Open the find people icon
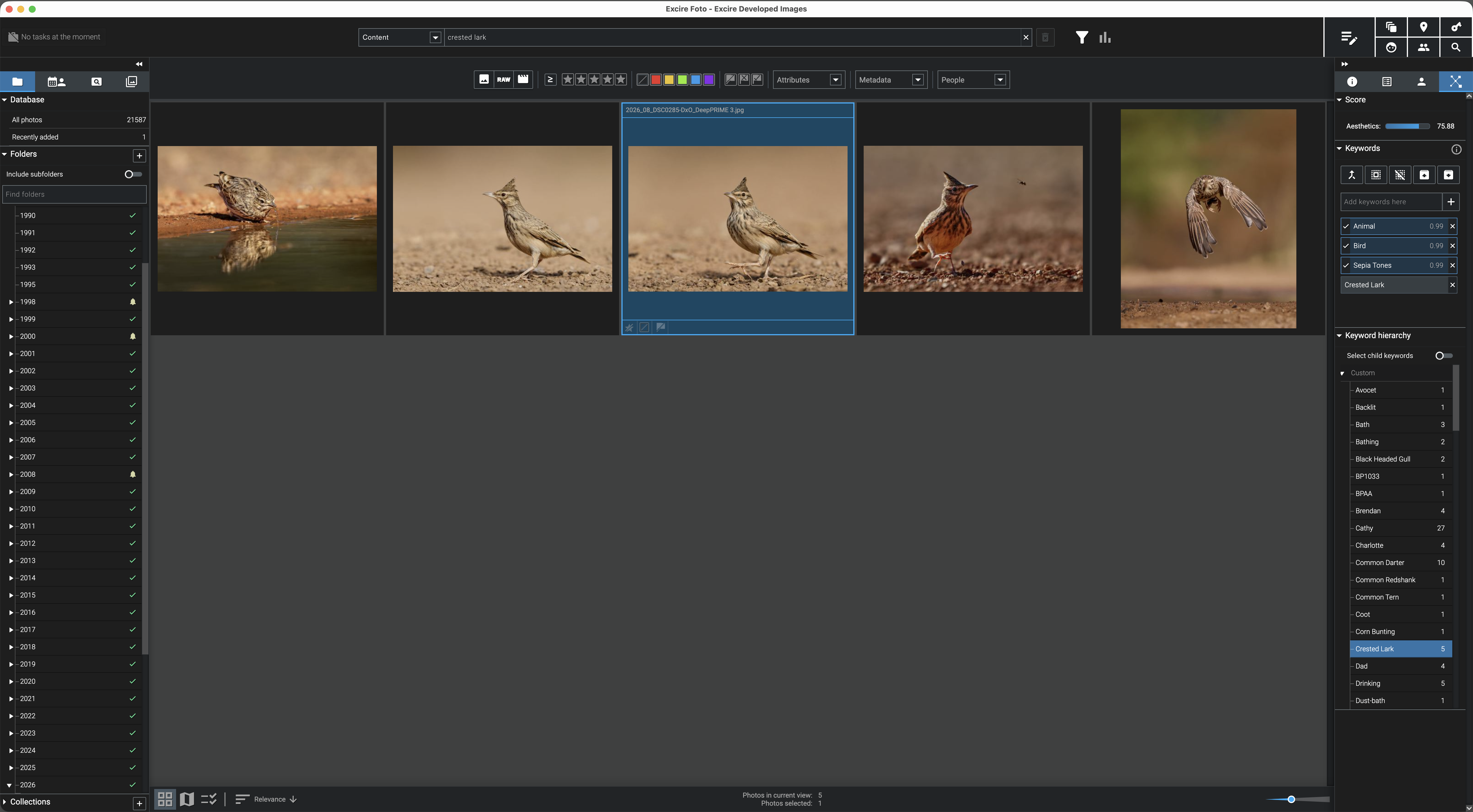 pyautogui.click(x=1423, y=47)
